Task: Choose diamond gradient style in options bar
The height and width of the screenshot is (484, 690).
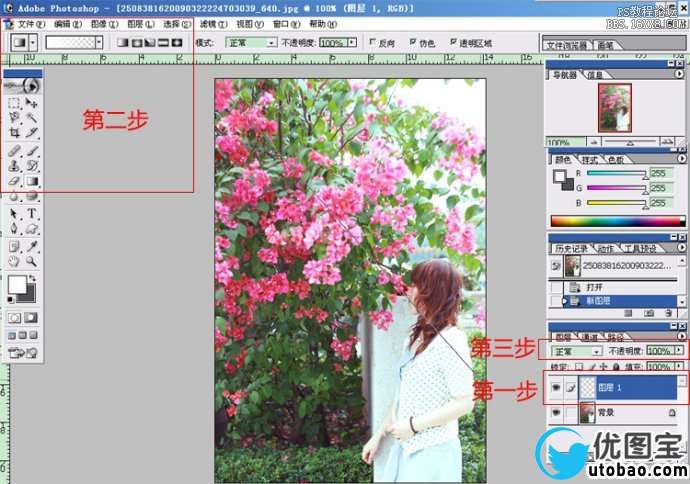Action: click(177, 43)
